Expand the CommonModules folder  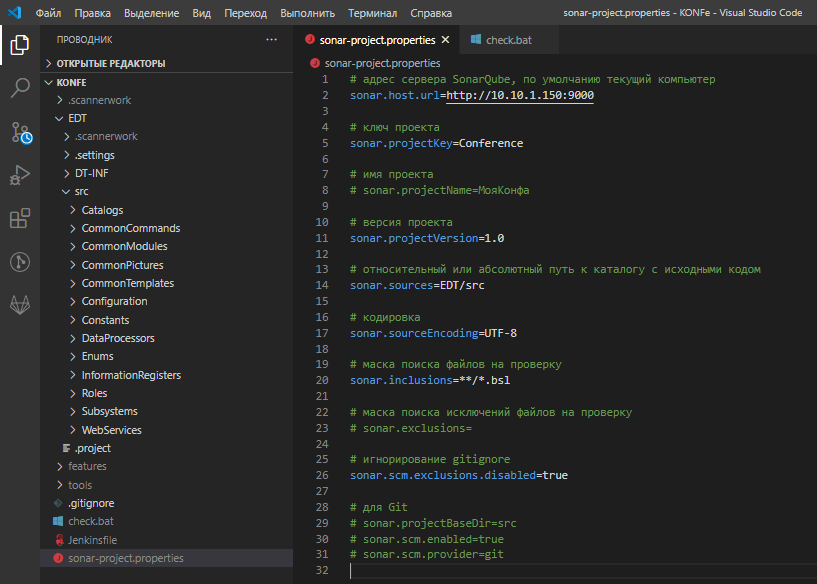pos(124,246)
